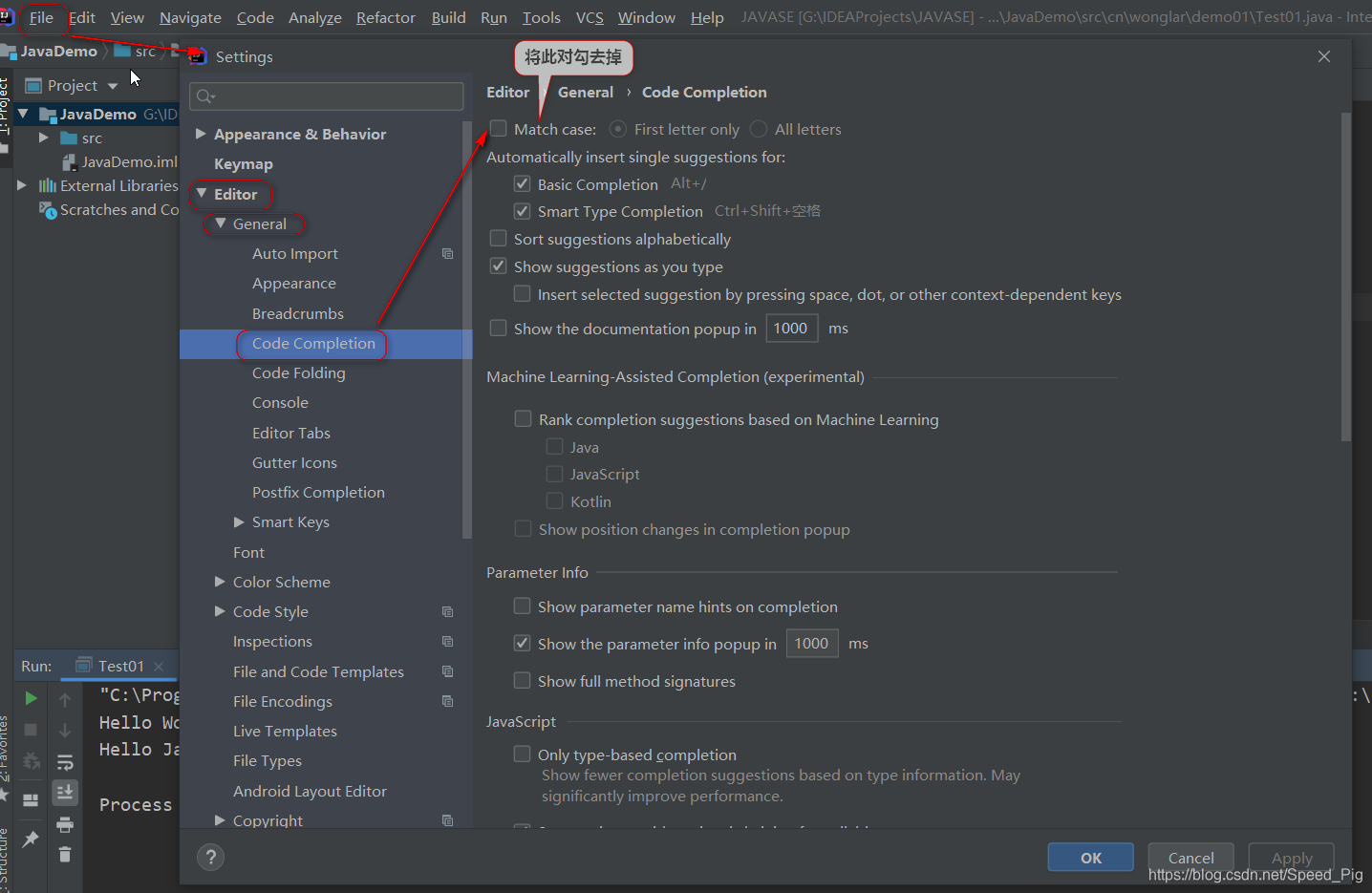1372x893 pixels.
Task: Click the Help question mark button
Action: pyautogui.click(x=211, y=857)
